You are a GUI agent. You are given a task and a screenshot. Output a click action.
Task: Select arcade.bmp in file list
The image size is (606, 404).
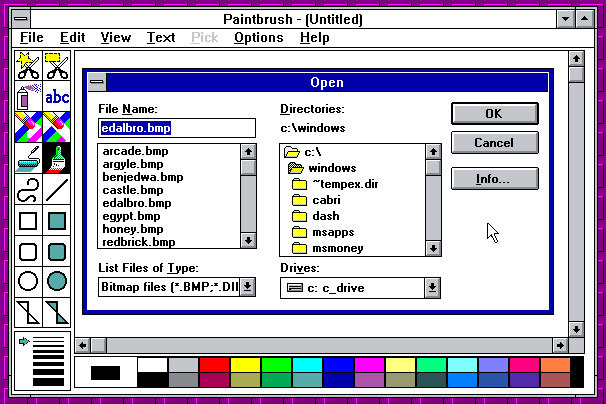point(135,151)
